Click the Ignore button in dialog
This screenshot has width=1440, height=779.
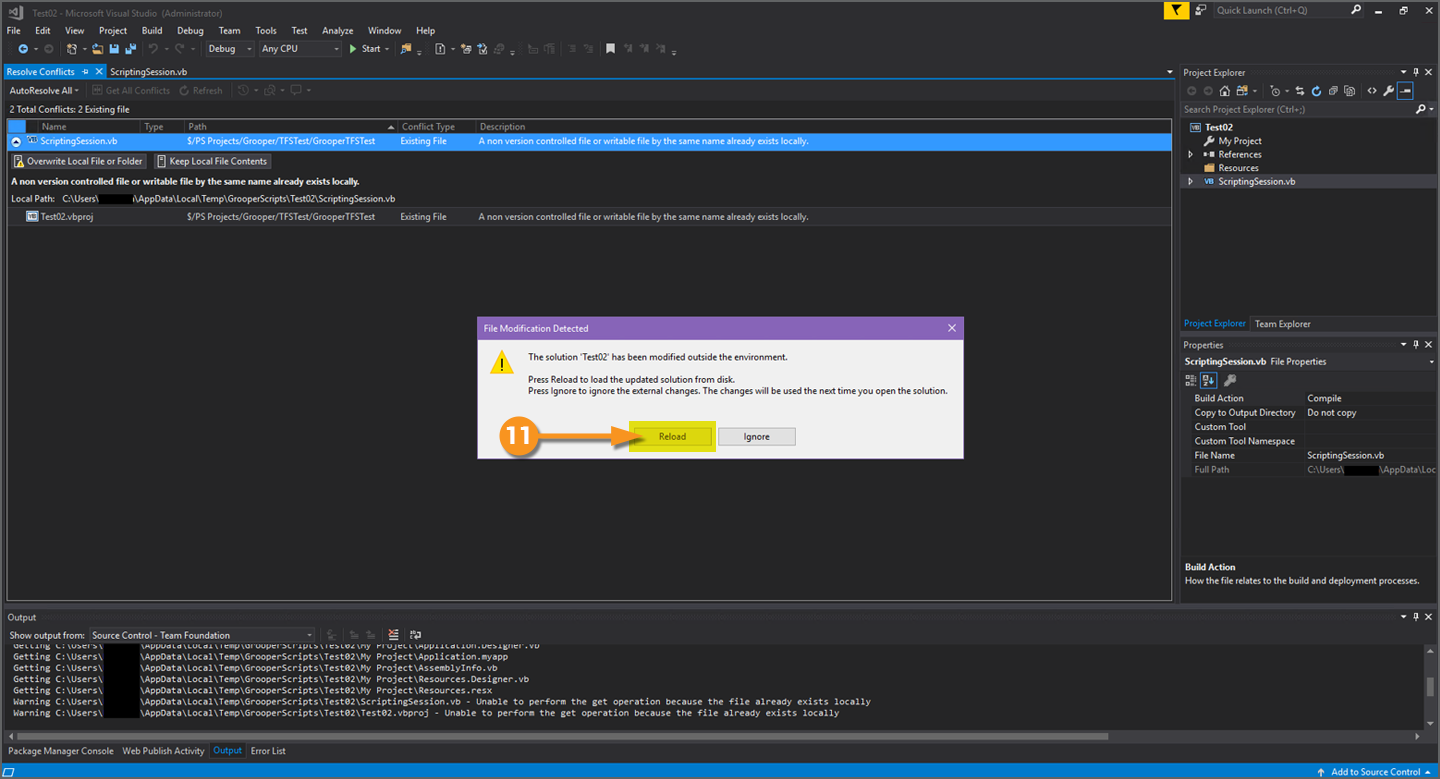[x=756, y=437]
